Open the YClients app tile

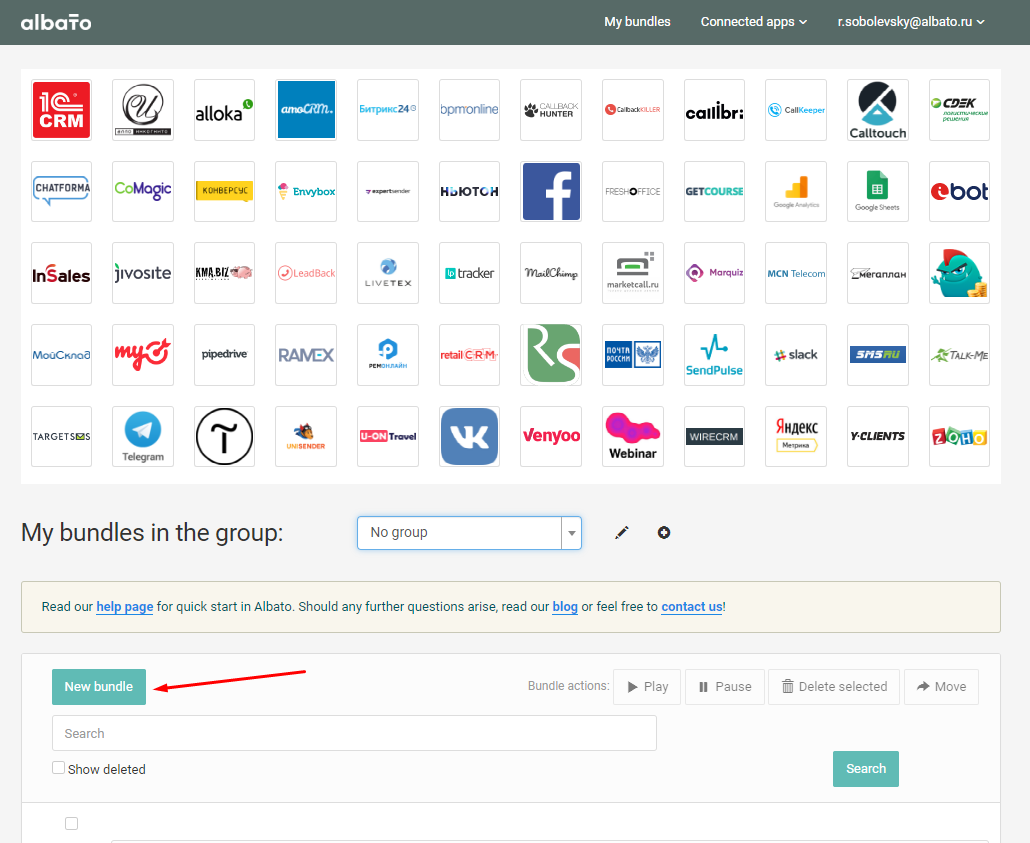pos(878,436)
